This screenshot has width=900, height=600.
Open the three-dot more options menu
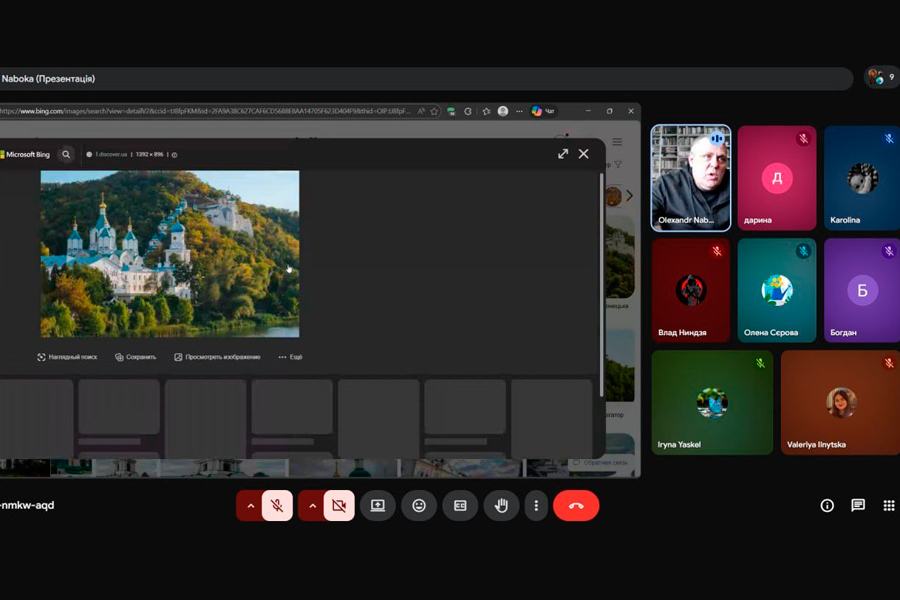(x=536, y=506)
